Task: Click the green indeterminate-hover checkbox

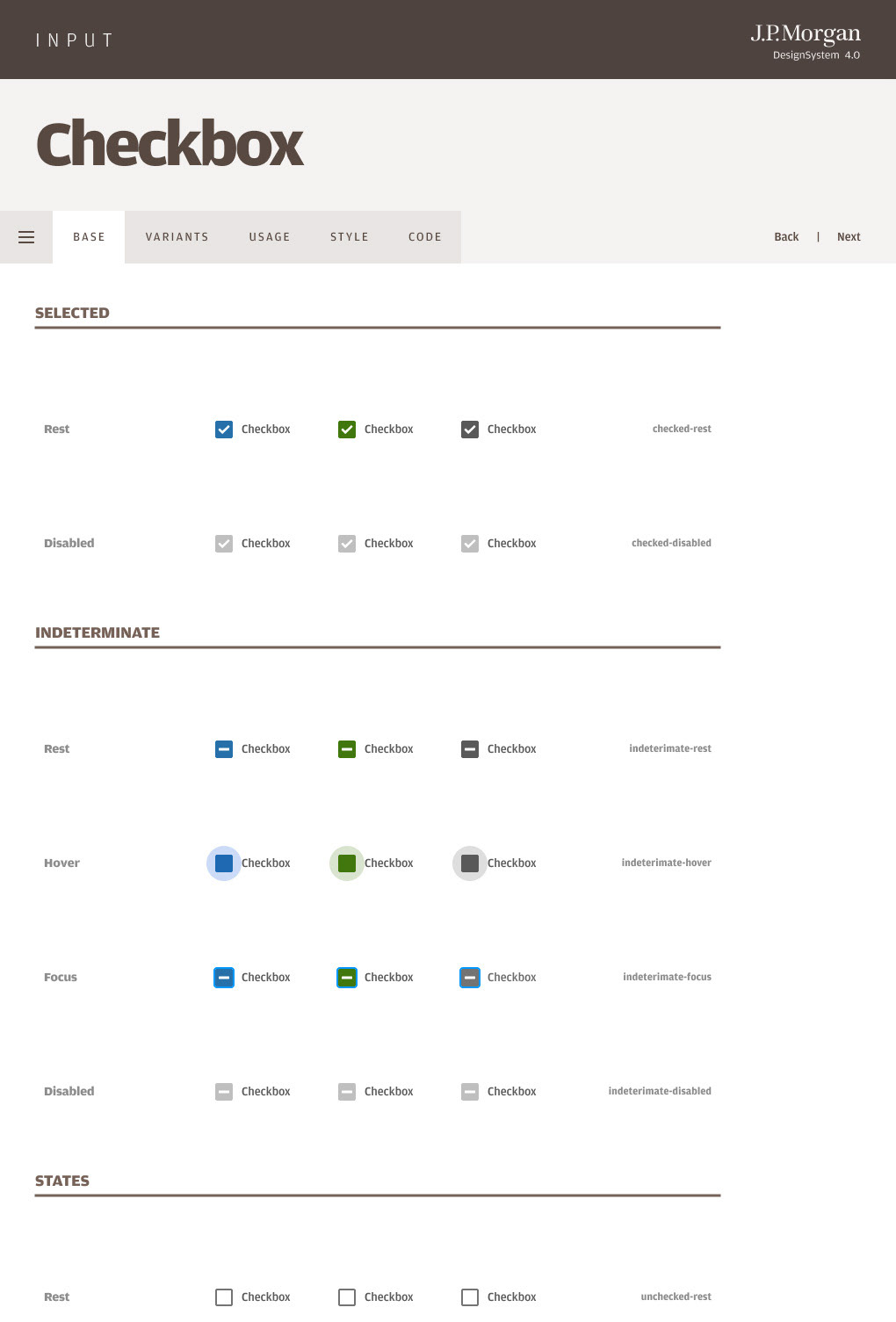Action: [x=347, y=863]
